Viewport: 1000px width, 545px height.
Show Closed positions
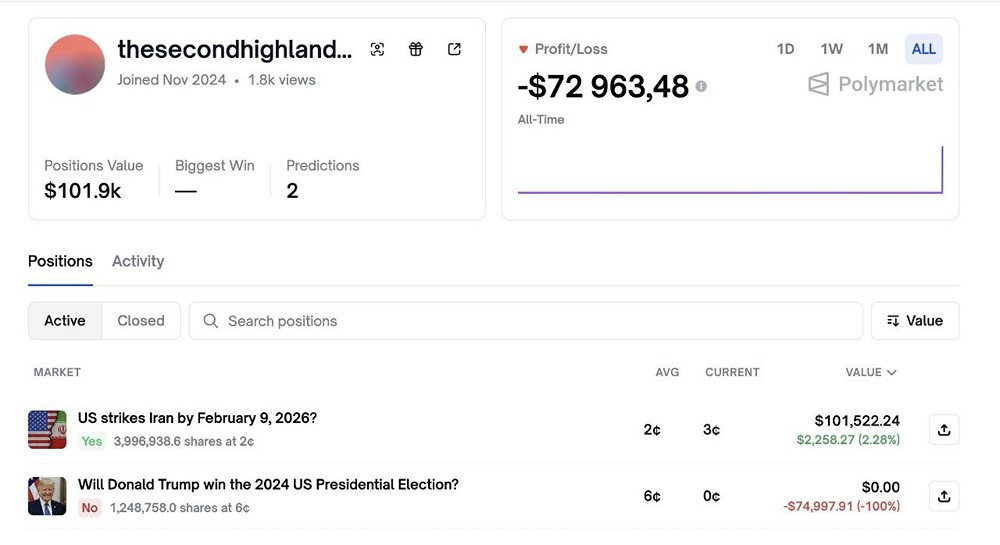[140, 321]
